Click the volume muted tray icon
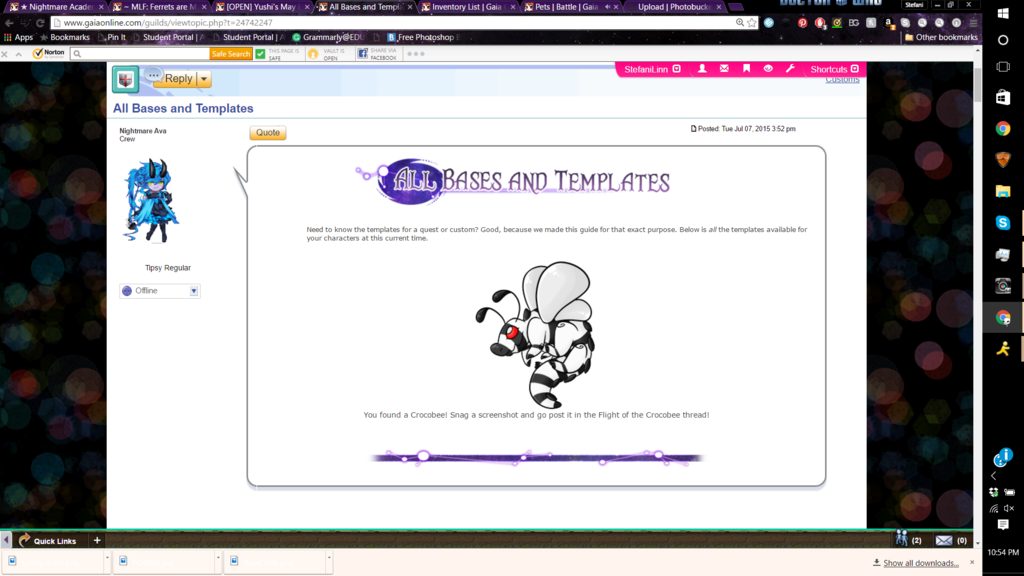 pyautogui.click(x=1010, y=508)
